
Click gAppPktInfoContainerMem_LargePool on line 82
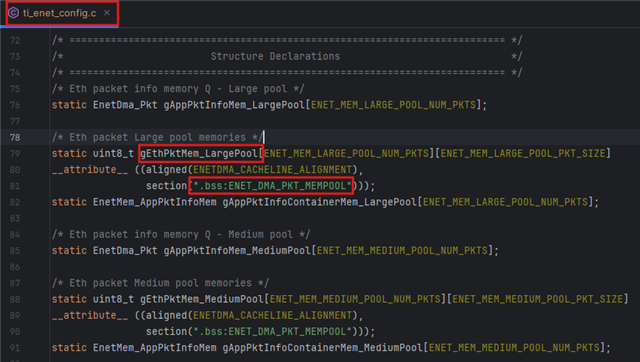pyautogui.click(x=320, y=202)
